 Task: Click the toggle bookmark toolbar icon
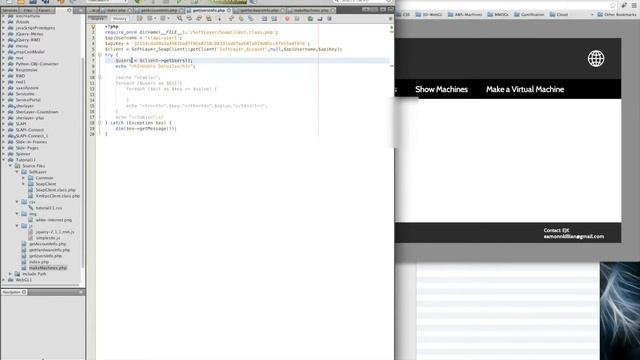pyautogui.click(x=251, y=18)
